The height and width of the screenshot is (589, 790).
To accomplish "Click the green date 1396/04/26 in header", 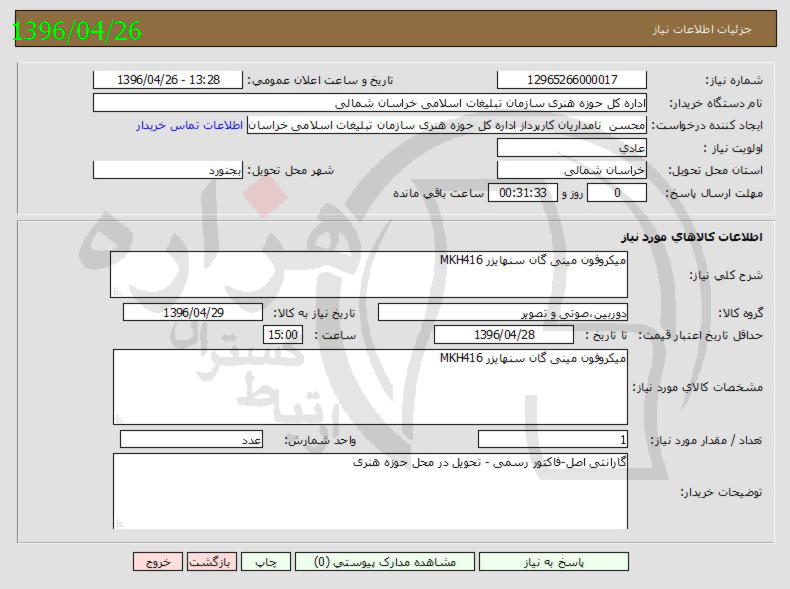I will (76, 30).
